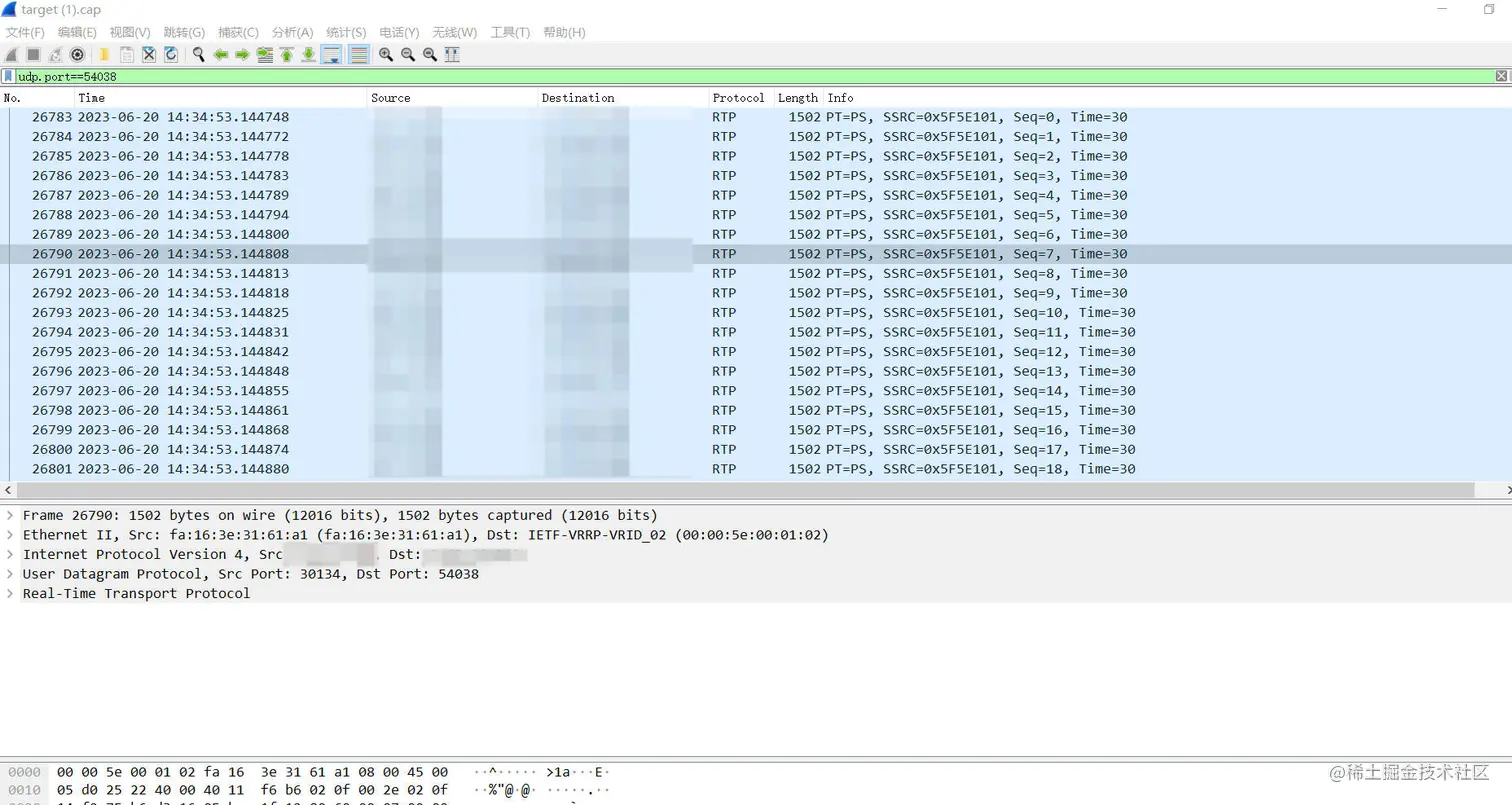Viewport: 1512px width, 805px height.
Task: Jump to the first packet icon
Action: [x=287, y=55]
